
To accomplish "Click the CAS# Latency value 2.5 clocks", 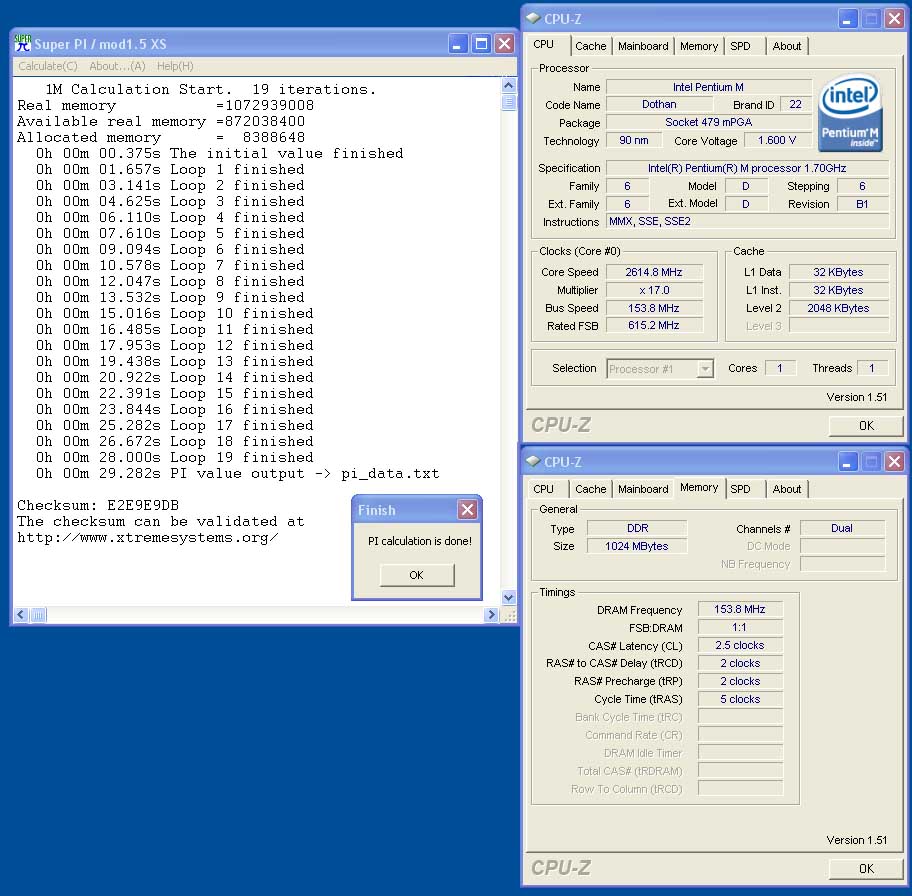I will 740,645.
